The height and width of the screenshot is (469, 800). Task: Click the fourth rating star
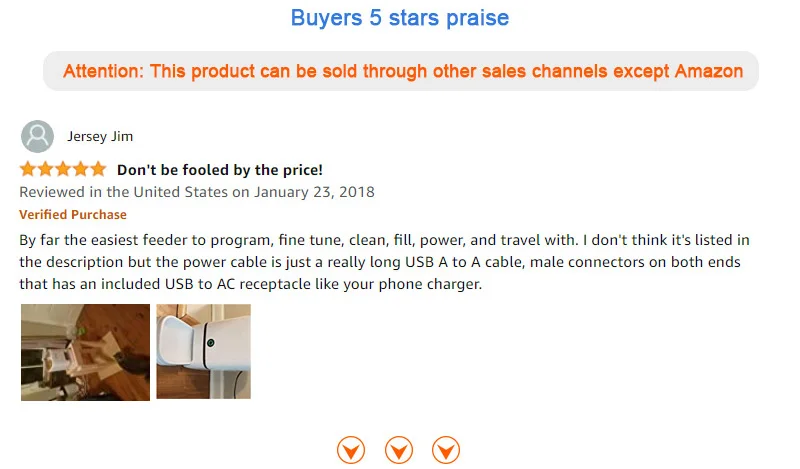tap(79, 169)
